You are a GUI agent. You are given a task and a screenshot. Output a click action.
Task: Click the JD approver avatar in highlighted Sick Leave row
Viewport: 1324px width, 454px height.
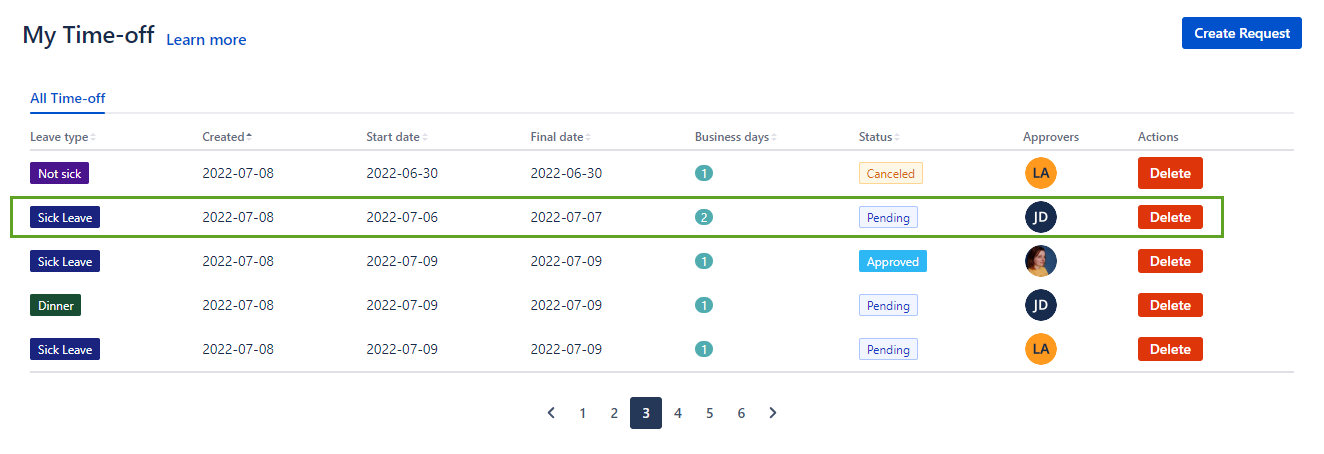point(1040,217)
